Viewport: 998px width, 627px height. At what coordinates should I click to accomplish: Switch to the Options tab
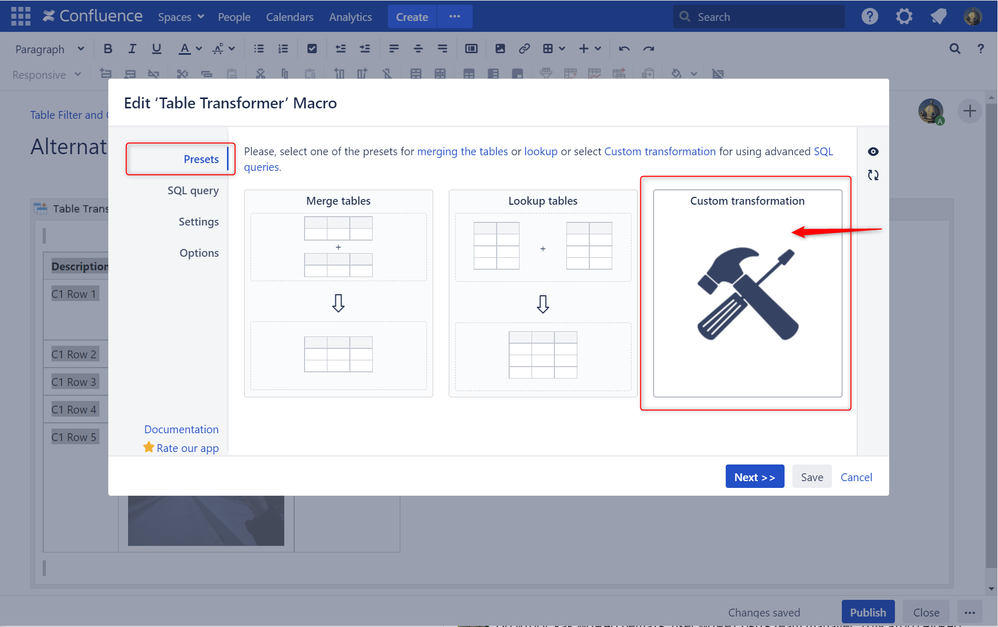point(199,253)
